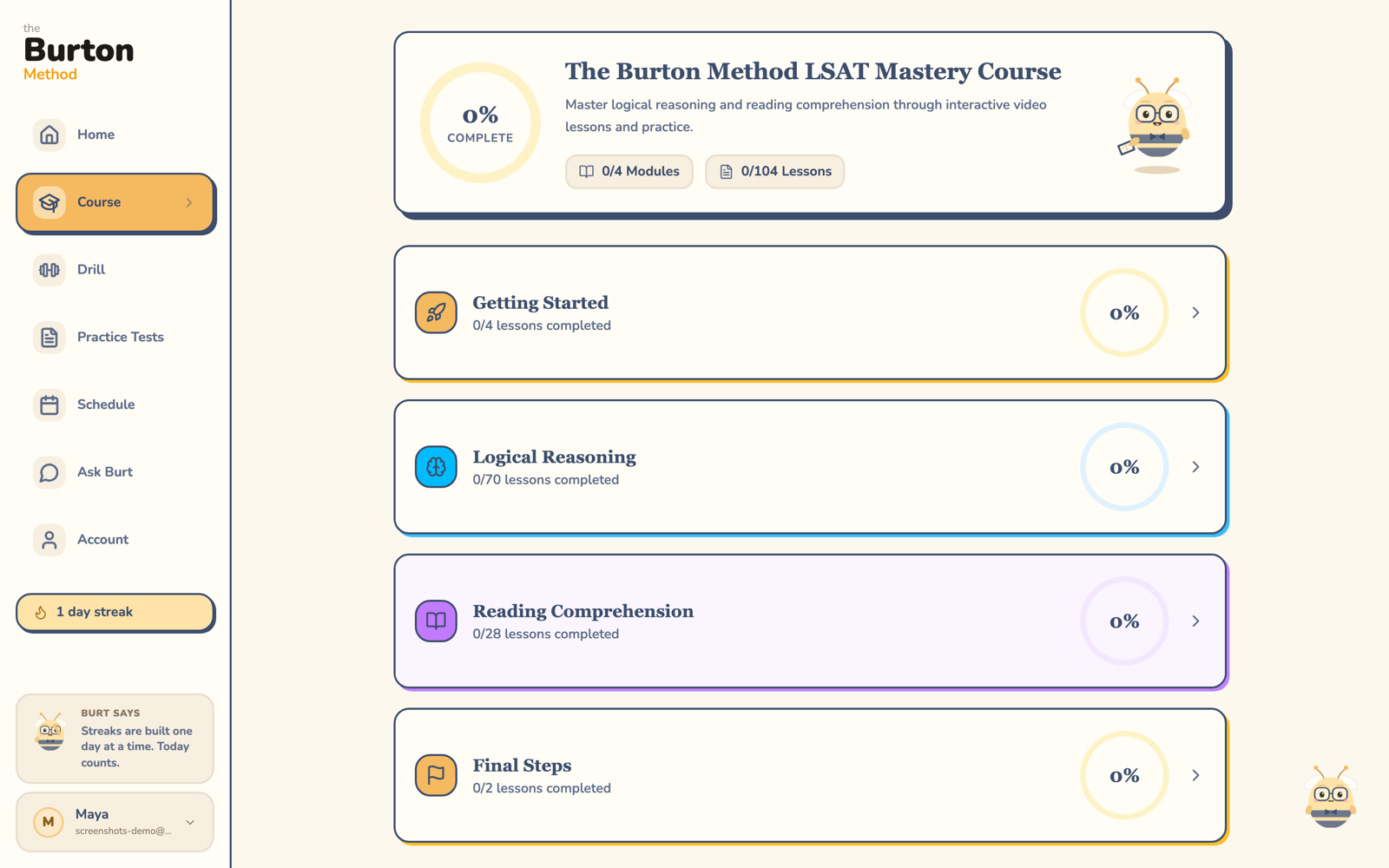
Task: Click the 1 day streak badge
Action: click(115, 613)
